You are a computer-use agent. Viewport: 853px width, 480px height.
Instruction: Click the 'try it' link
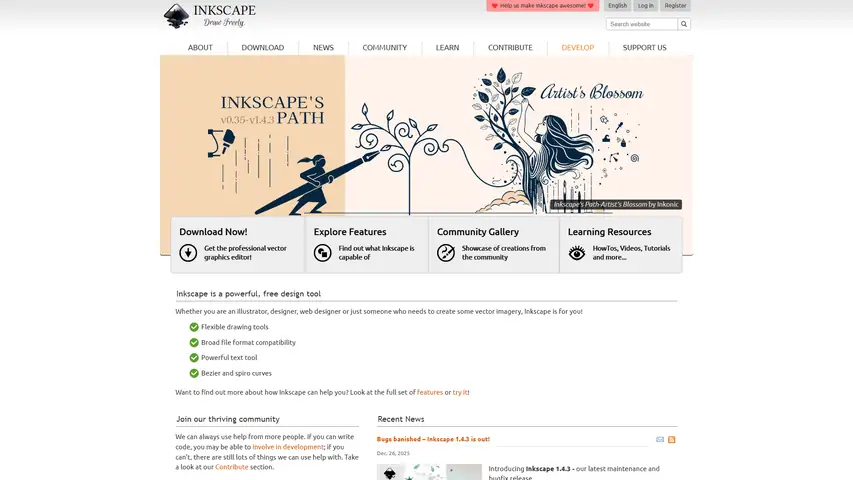460,392
